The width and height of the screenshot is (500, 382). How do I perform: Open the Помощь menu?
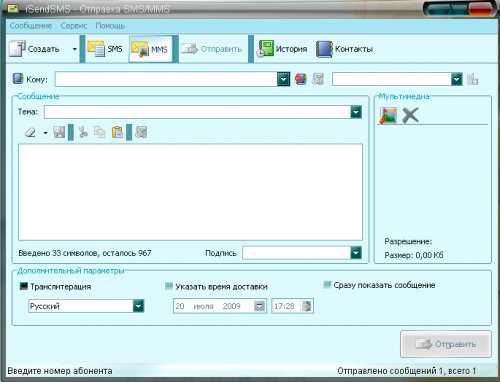[x=110, y=26]
